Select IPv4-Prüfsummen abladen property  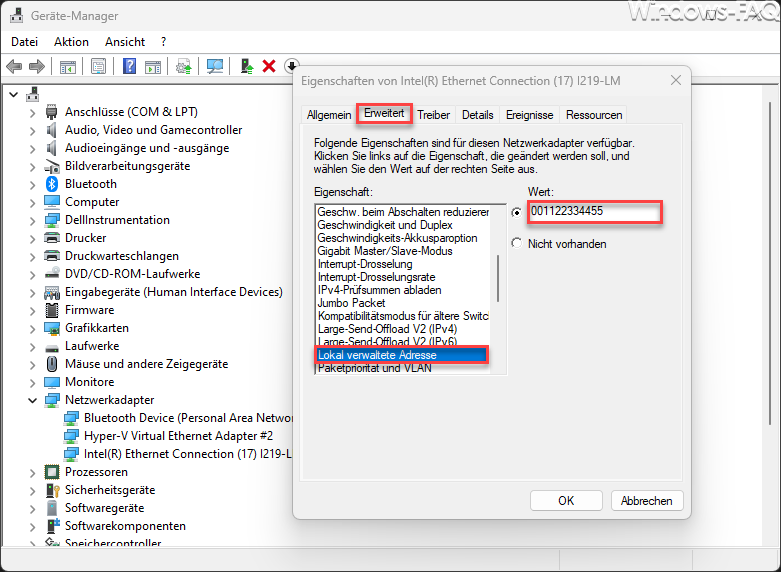(380, 290)
